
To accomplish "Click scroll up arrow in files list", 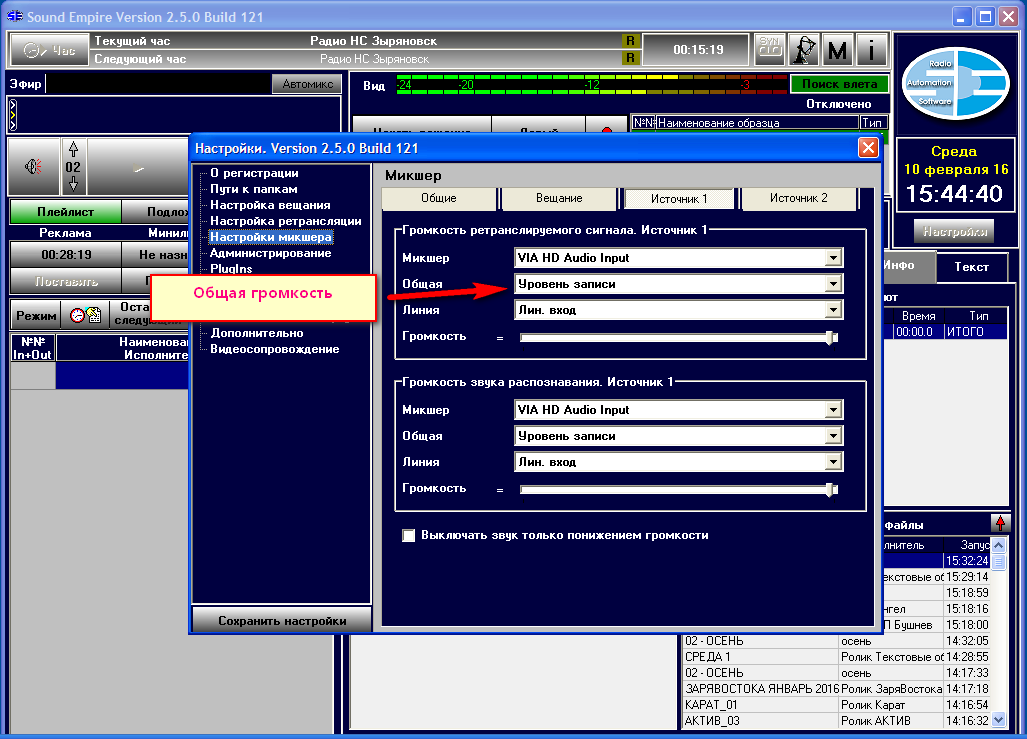I will tap(998, 545).
